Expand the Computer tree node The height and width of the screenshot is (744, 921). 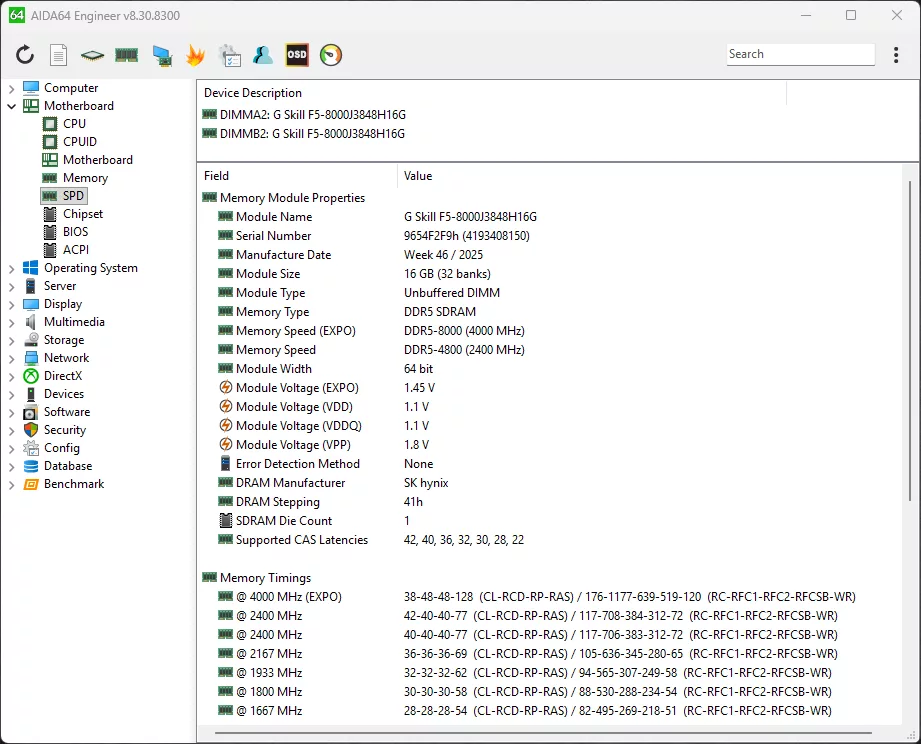(x=11, y=89)
